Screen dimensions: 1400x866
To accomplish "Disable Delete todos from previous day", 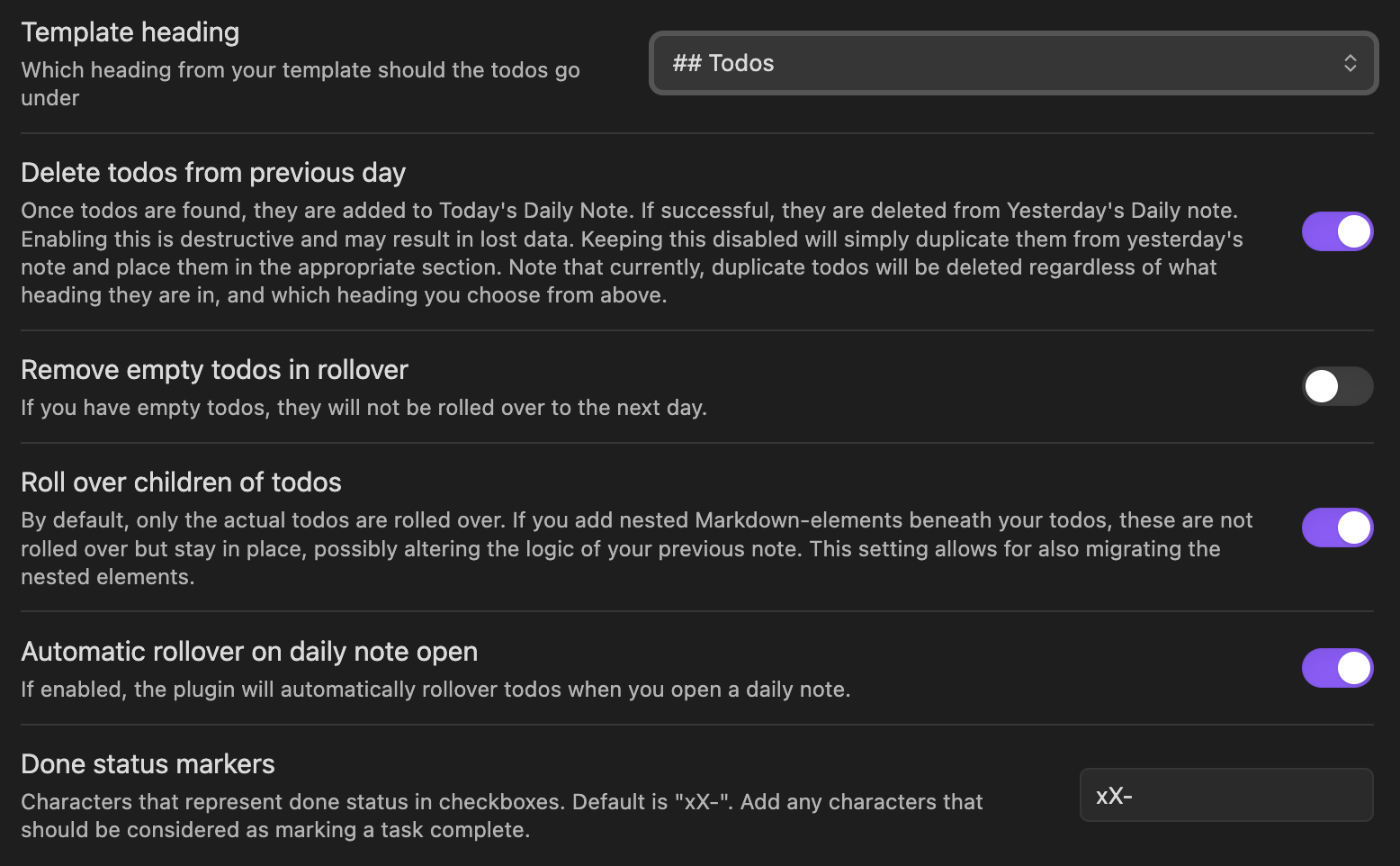I will 1337,231.
